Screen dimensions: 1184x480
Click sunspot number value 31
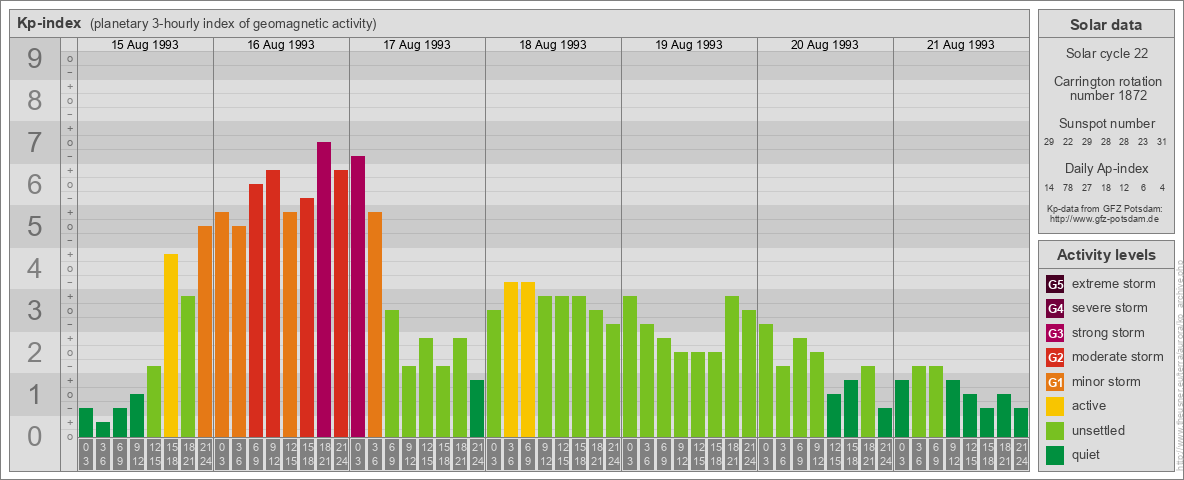pos(1161,142)
